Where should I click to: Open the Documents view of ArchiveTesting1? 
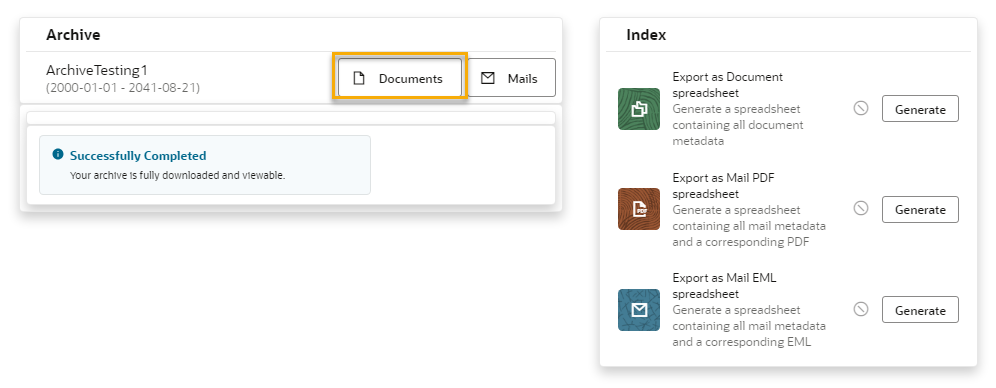pyautogui.click(x=400, y=79)
